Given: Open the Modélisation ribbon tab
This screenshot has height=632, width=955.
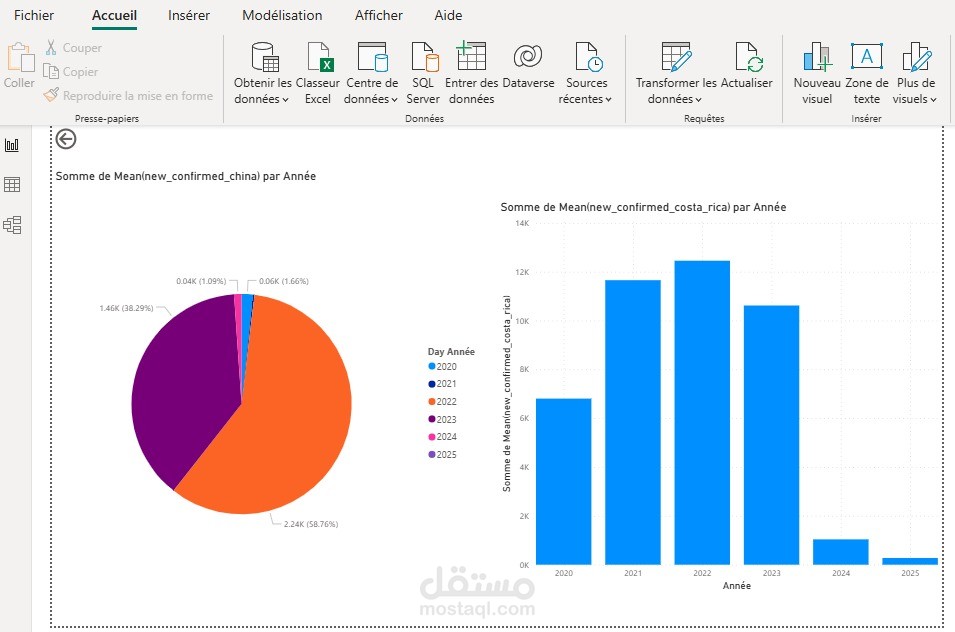Looking at the screenshot, I should coord(282,16).
